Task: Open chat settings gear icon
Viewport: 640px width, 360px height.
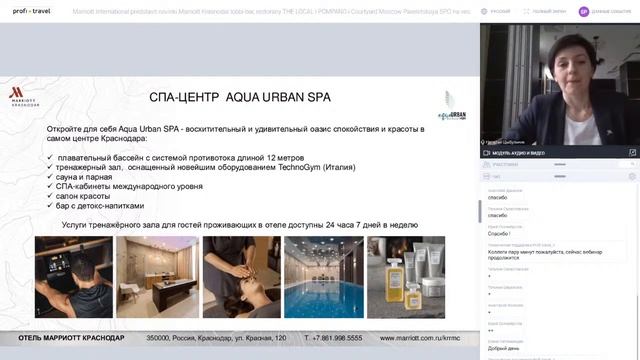Action: click(x=632, y=177)
